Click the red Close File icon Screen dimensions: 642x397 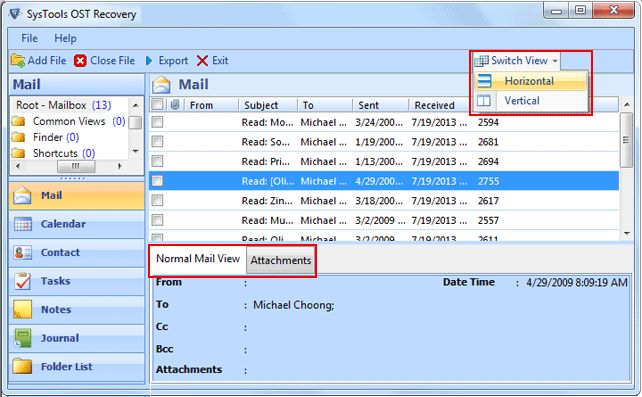point(80,61)
